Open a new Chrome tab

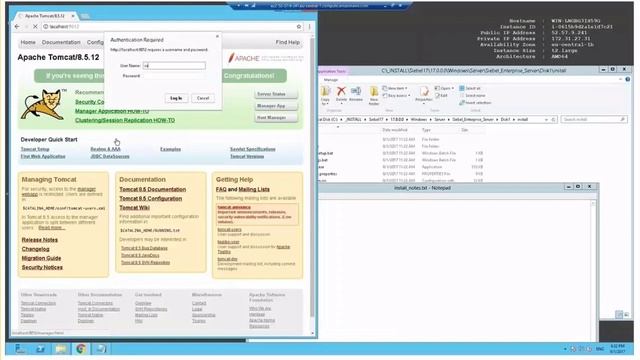[x=85, y=16]
